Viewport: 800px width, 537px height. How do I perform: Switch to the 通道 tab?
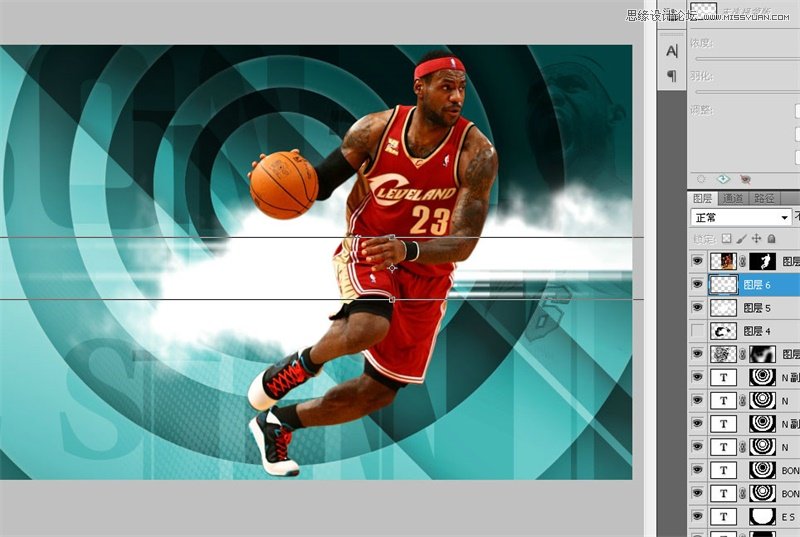pyautogui.click(x=733, y=198)
